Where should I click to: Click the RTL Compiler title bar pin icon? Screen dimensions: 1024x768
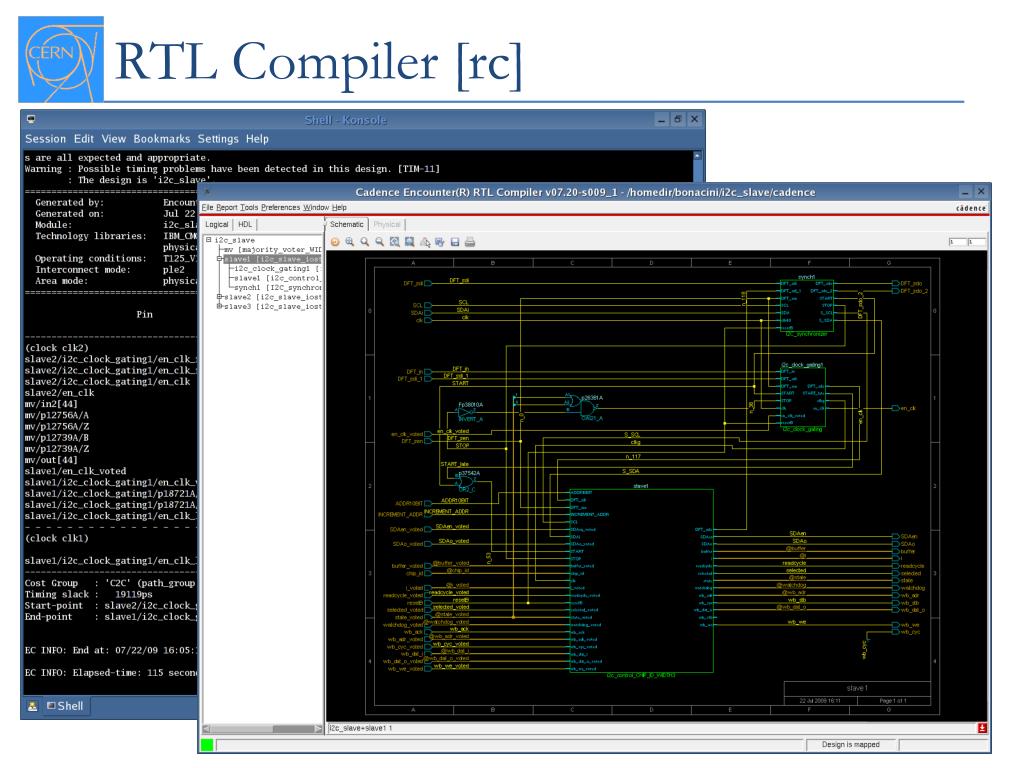(x=207, y=192)
